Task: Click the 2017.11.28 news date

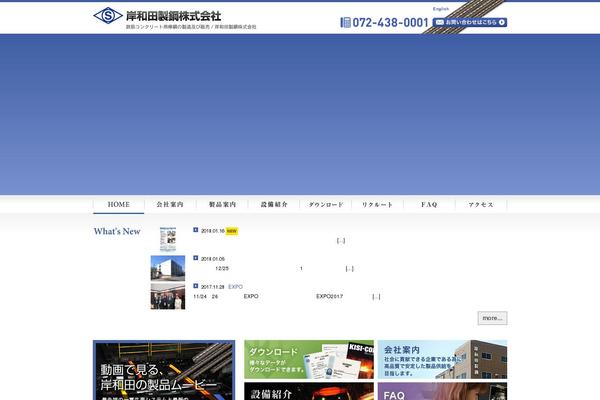Action: pyautogui.click(x=213, y=287)
